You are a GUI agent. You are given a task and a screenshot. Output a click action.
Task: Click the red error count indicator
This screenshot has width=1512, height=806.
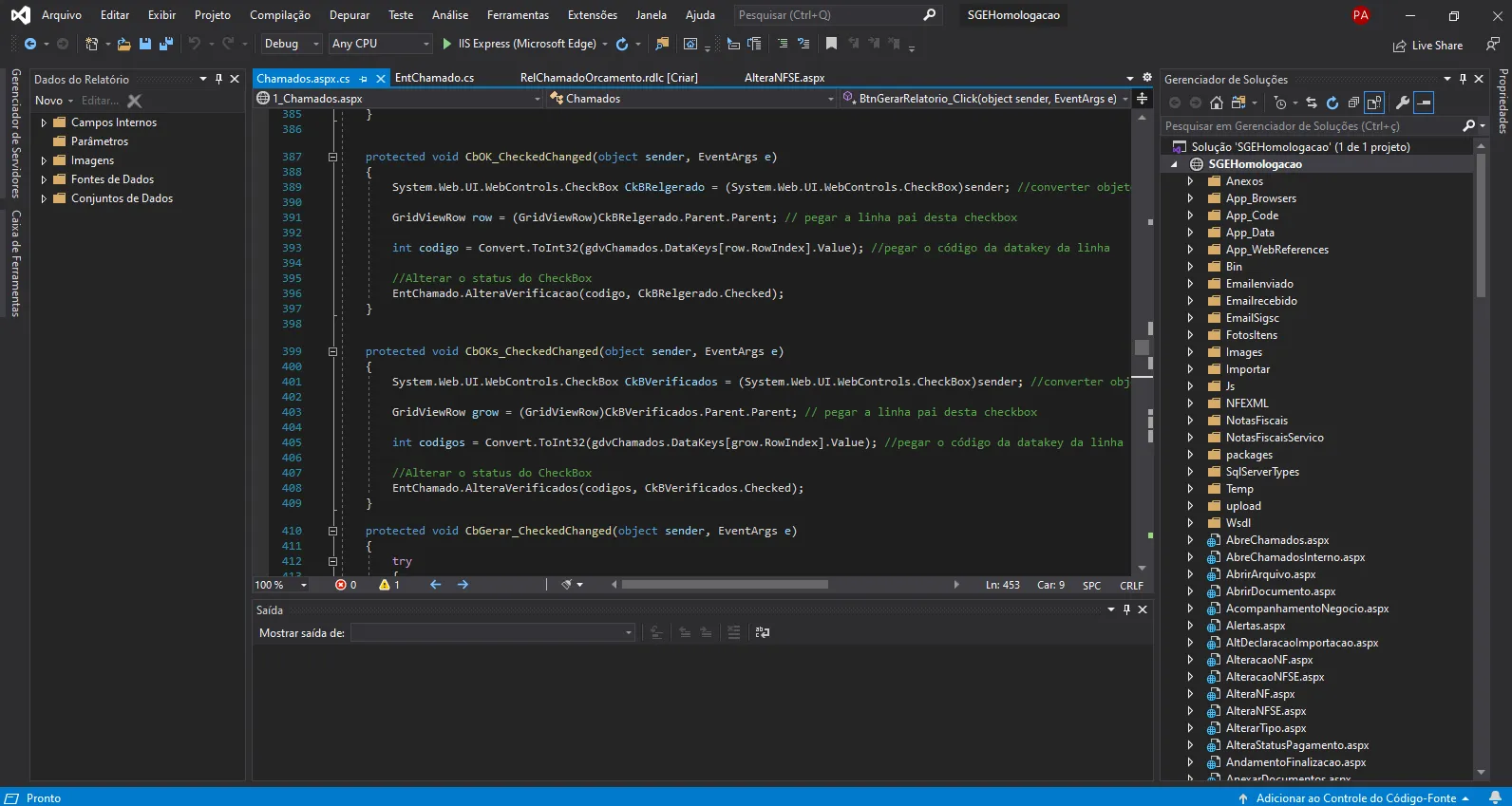341,585
